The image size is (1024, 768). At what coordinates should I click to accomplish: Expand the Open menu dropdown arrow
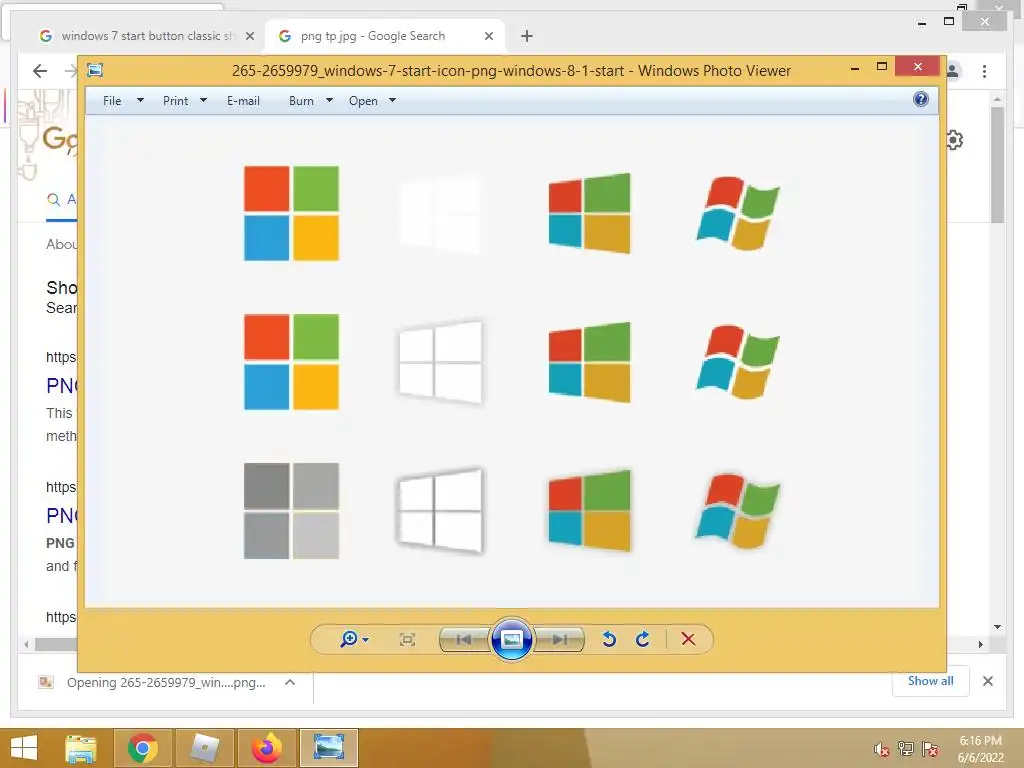coord(392,101)
